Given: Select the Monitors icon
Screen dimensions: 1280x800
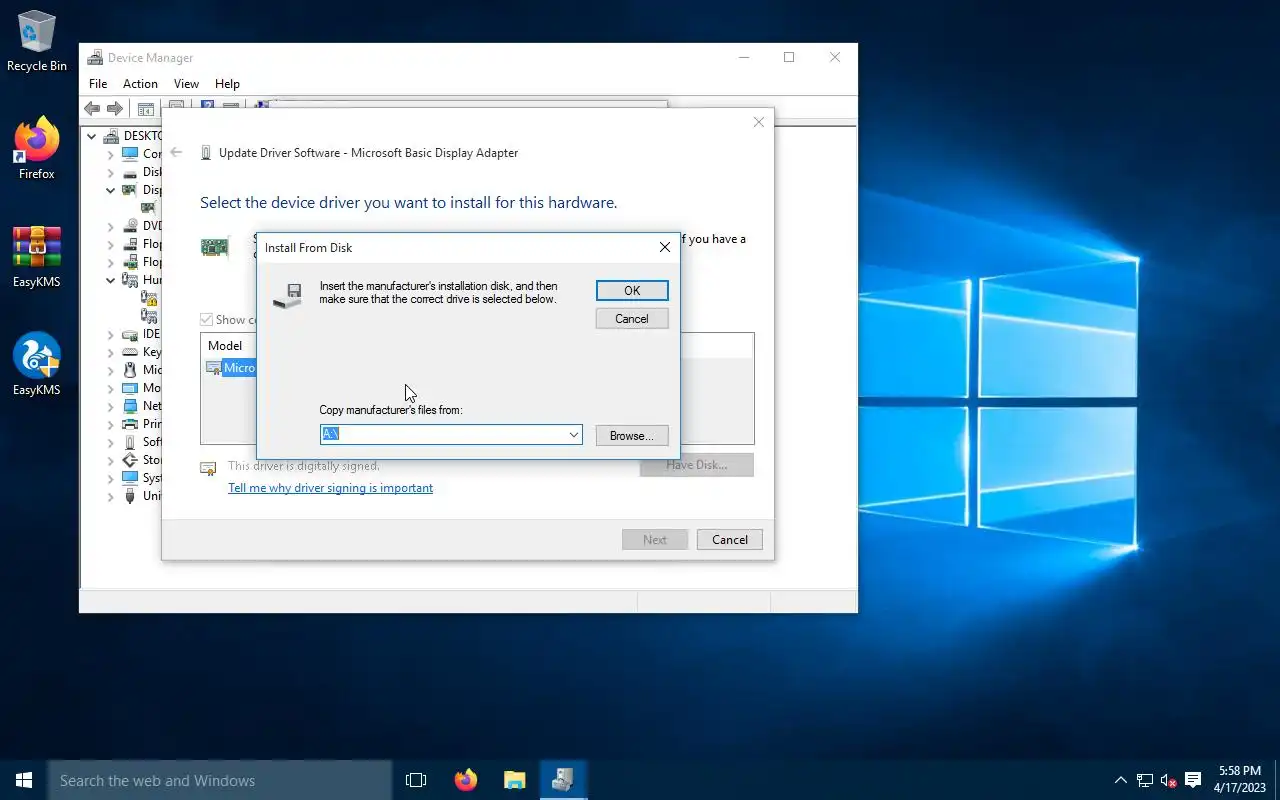Looking at the screenshot, I should (130, 388).
